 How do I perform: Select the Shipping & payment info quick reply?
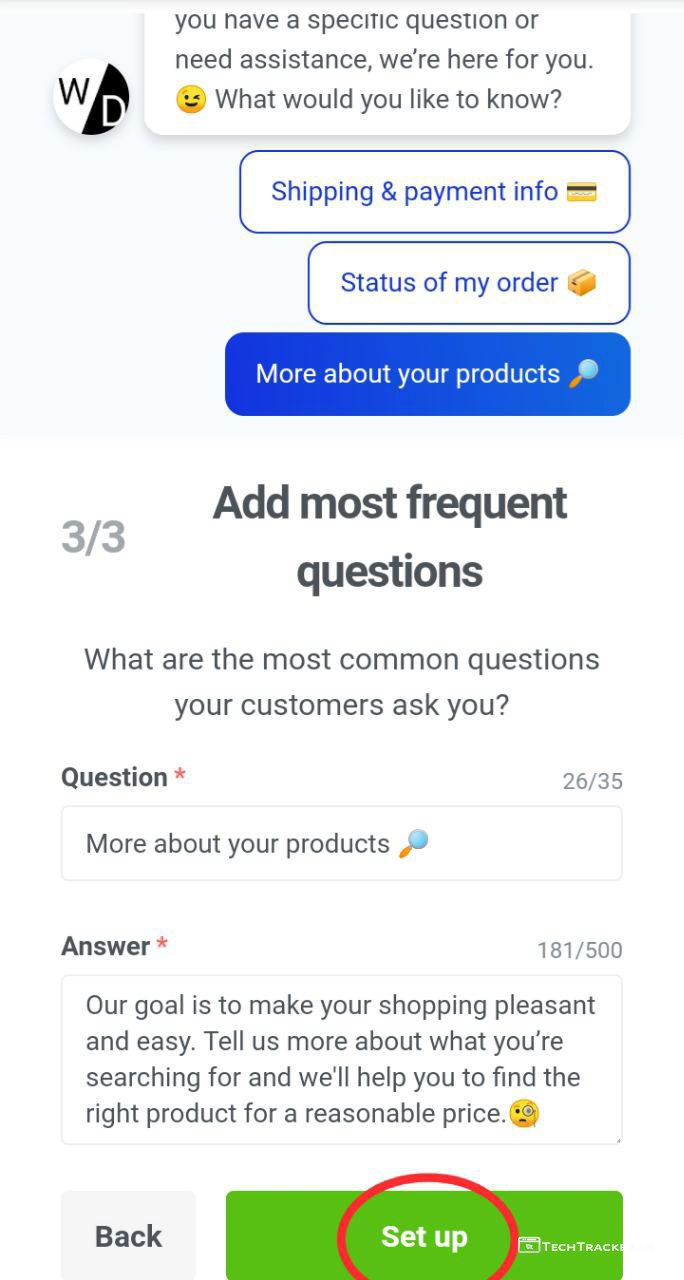point(434,192)
